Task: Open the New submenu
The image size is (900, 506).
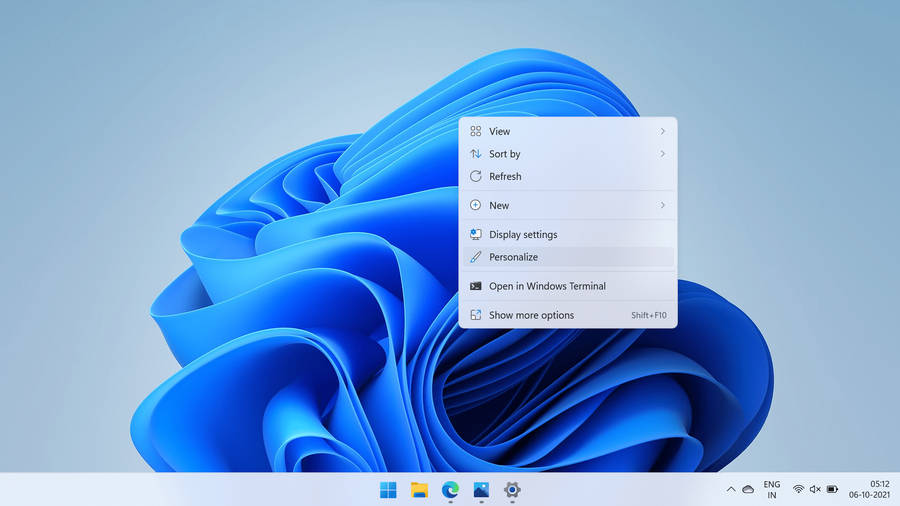Action: point(568,205)
